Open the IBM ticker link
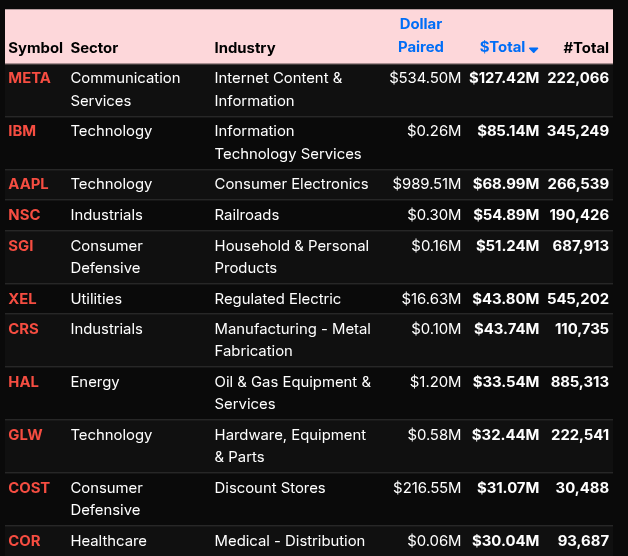Screen dimensions: 628x556 click(x=22, y=131)
